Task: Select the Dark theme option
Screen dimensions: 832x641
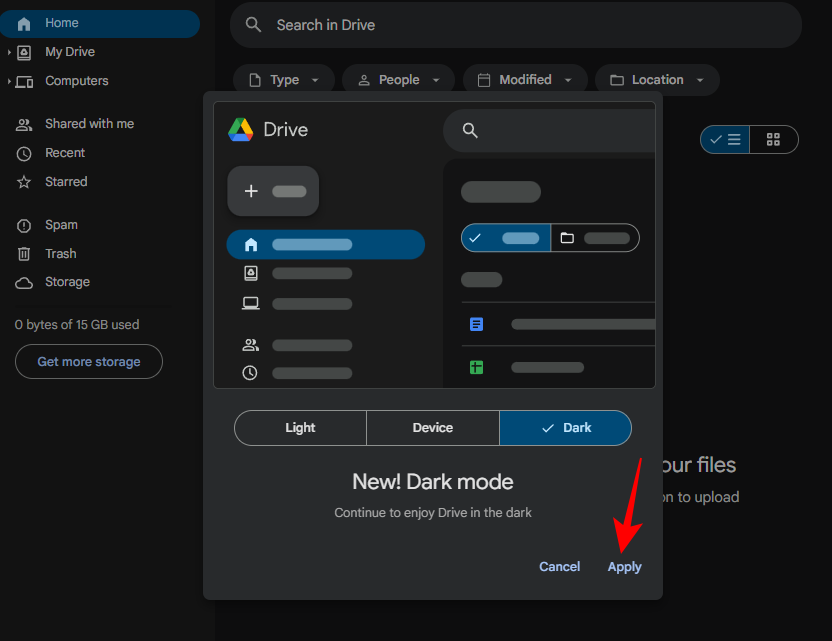Action: [x=566, y=428]
